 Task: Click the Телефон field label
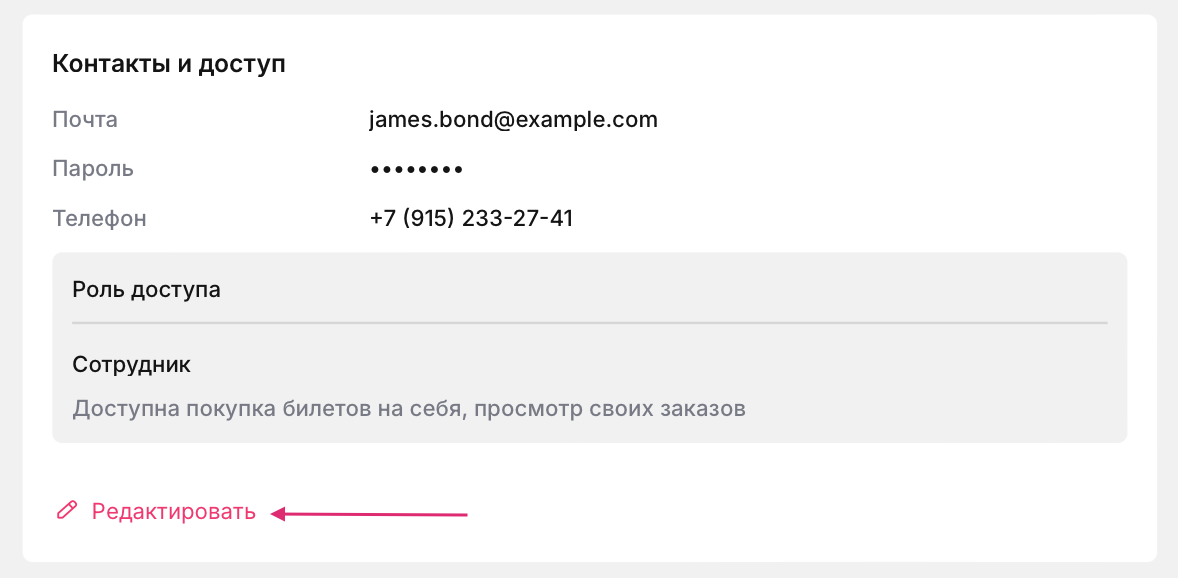99,218
